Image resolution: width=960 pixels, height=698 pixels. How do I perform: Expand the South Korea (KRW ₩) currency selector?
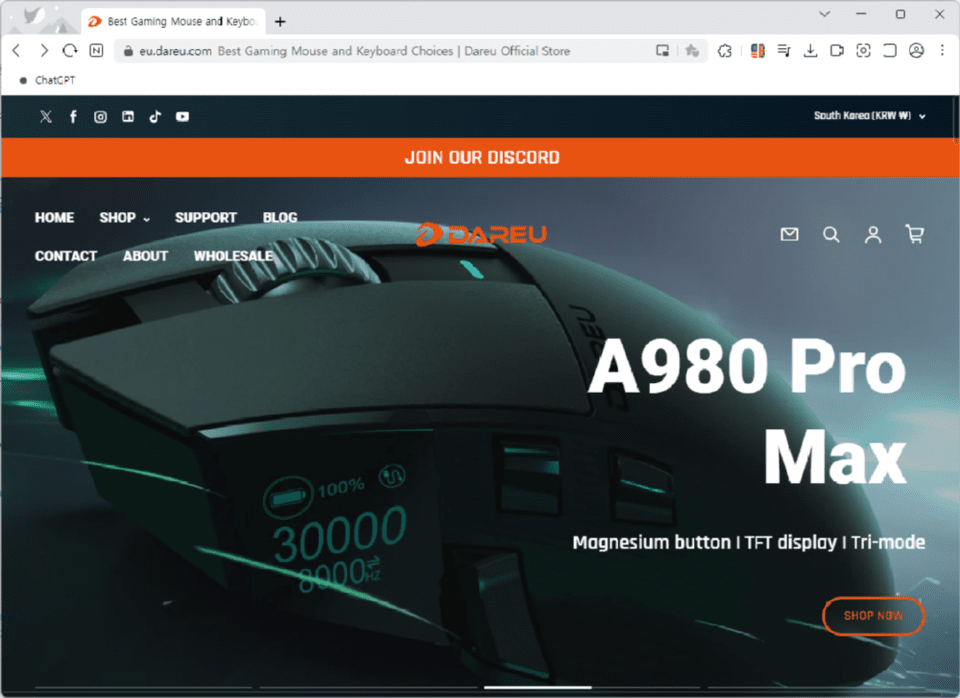click(x=869, y=116)
